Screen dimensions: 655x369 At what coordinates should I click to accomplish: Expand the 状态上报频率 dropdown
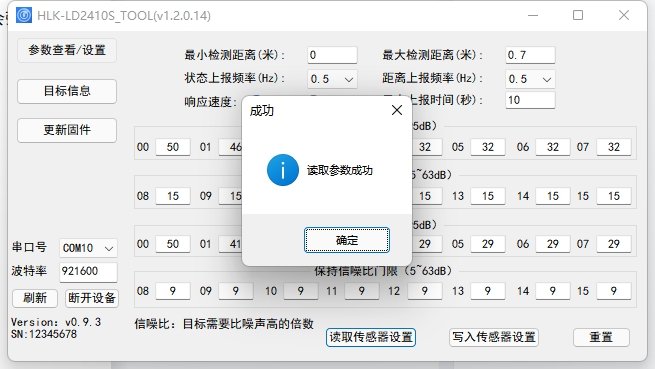tap(333, 79)
